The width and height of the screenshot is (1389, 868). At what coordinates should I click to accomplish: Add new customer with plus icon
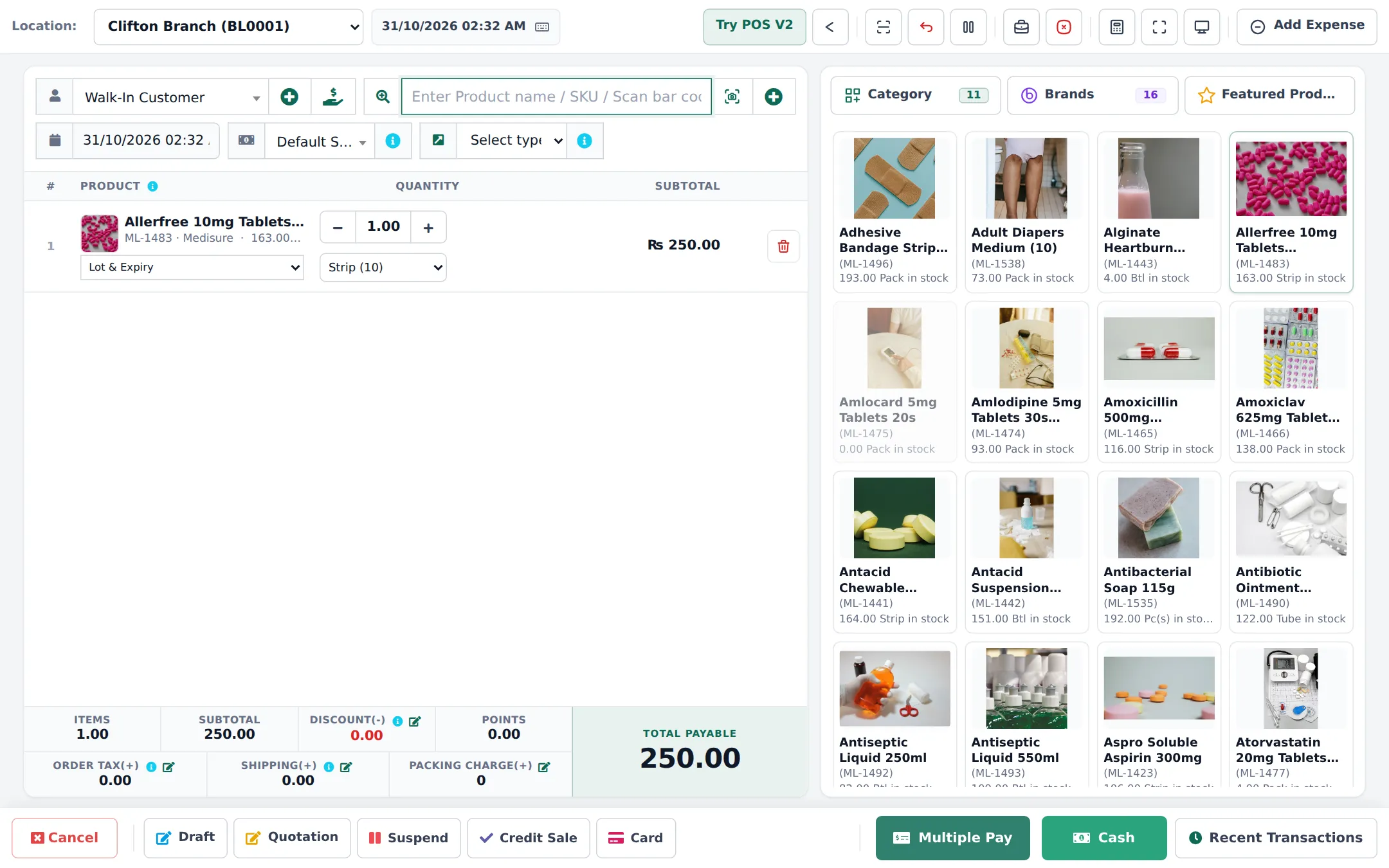289,97
